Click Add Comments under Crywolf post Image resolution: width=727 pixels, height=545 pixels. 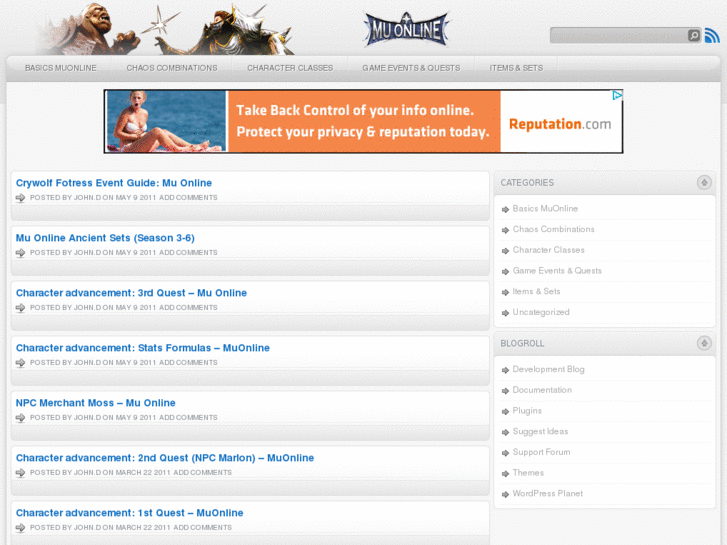(x=188, y=198)
